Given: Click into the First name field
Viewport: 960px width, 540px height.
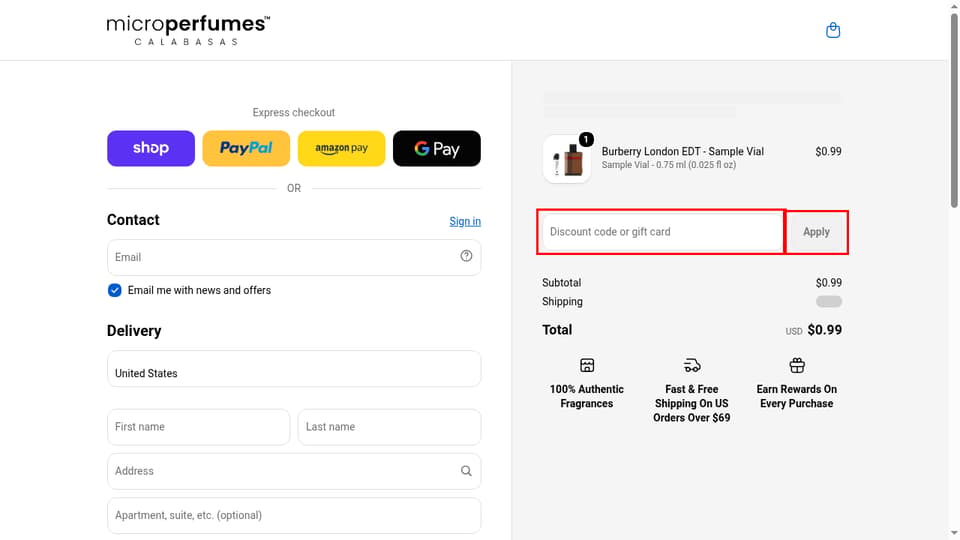Looking at the screenshot, I should coord(198,427).
